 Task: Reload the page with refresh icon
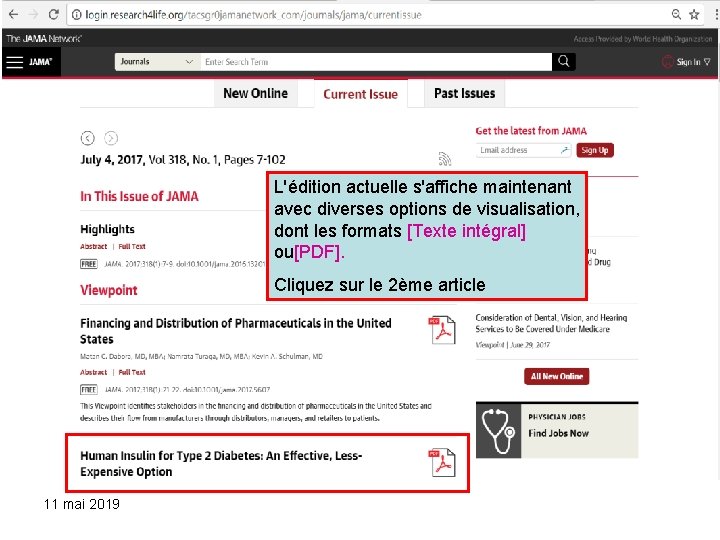(x=53, y=15)
